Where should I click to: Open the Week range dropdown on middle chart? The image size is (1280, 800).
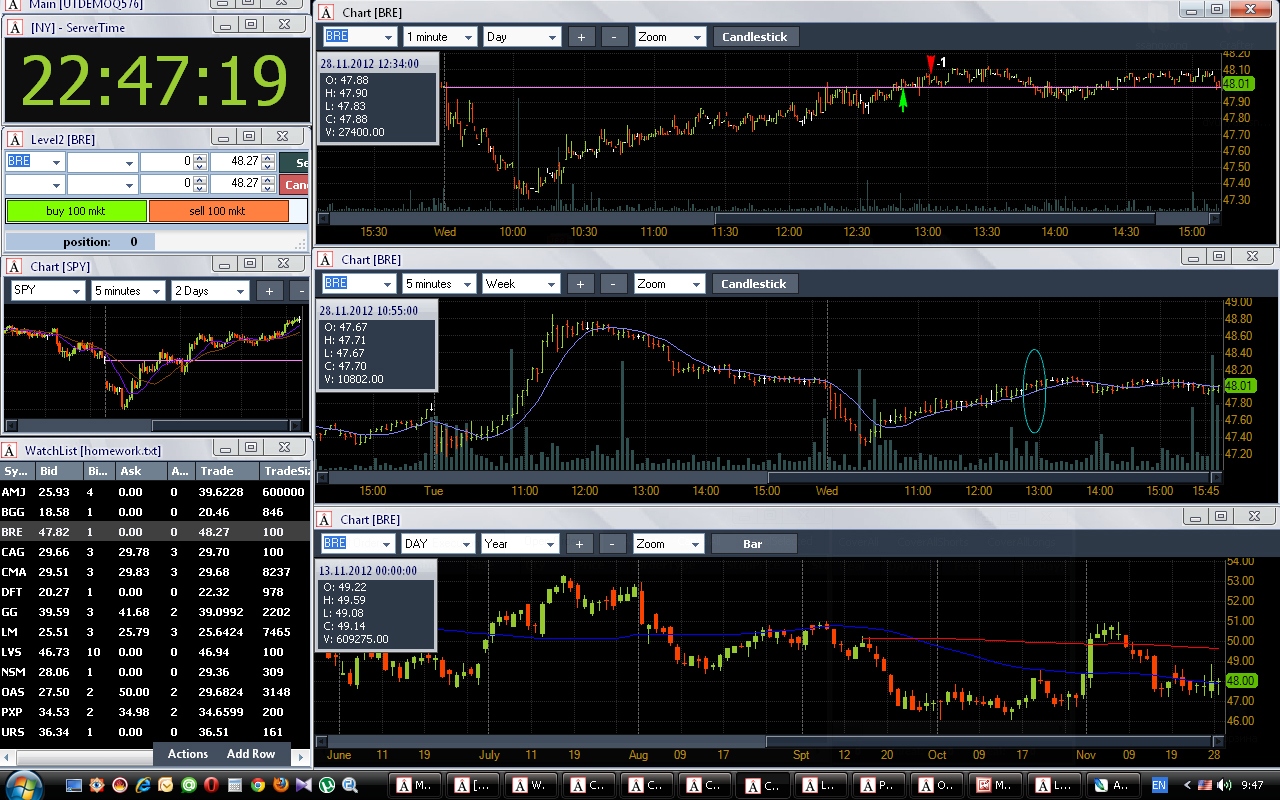click(521, 284)
